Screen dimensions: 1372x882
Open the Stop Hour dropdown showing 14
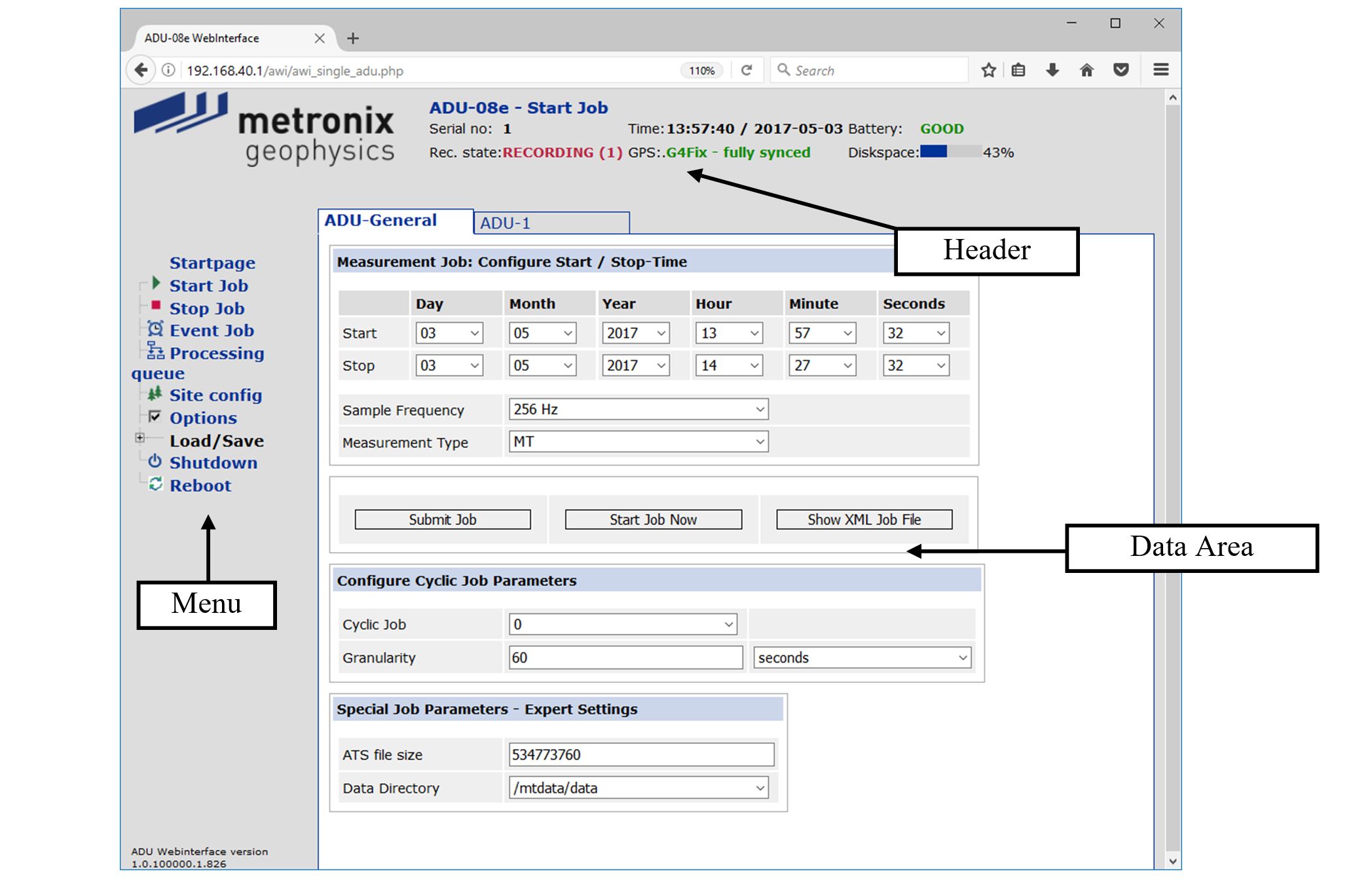(x=729, y=365)
